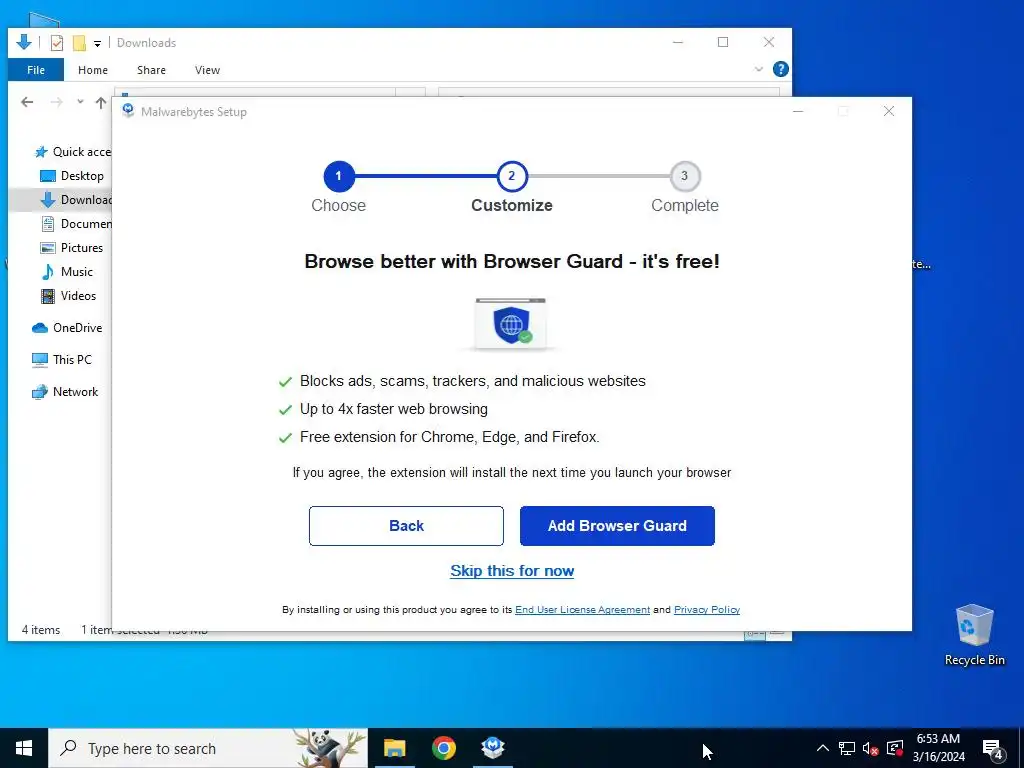Show hidden system tray icons
The width and height of the screenshot is (1024, 768).
823,748
